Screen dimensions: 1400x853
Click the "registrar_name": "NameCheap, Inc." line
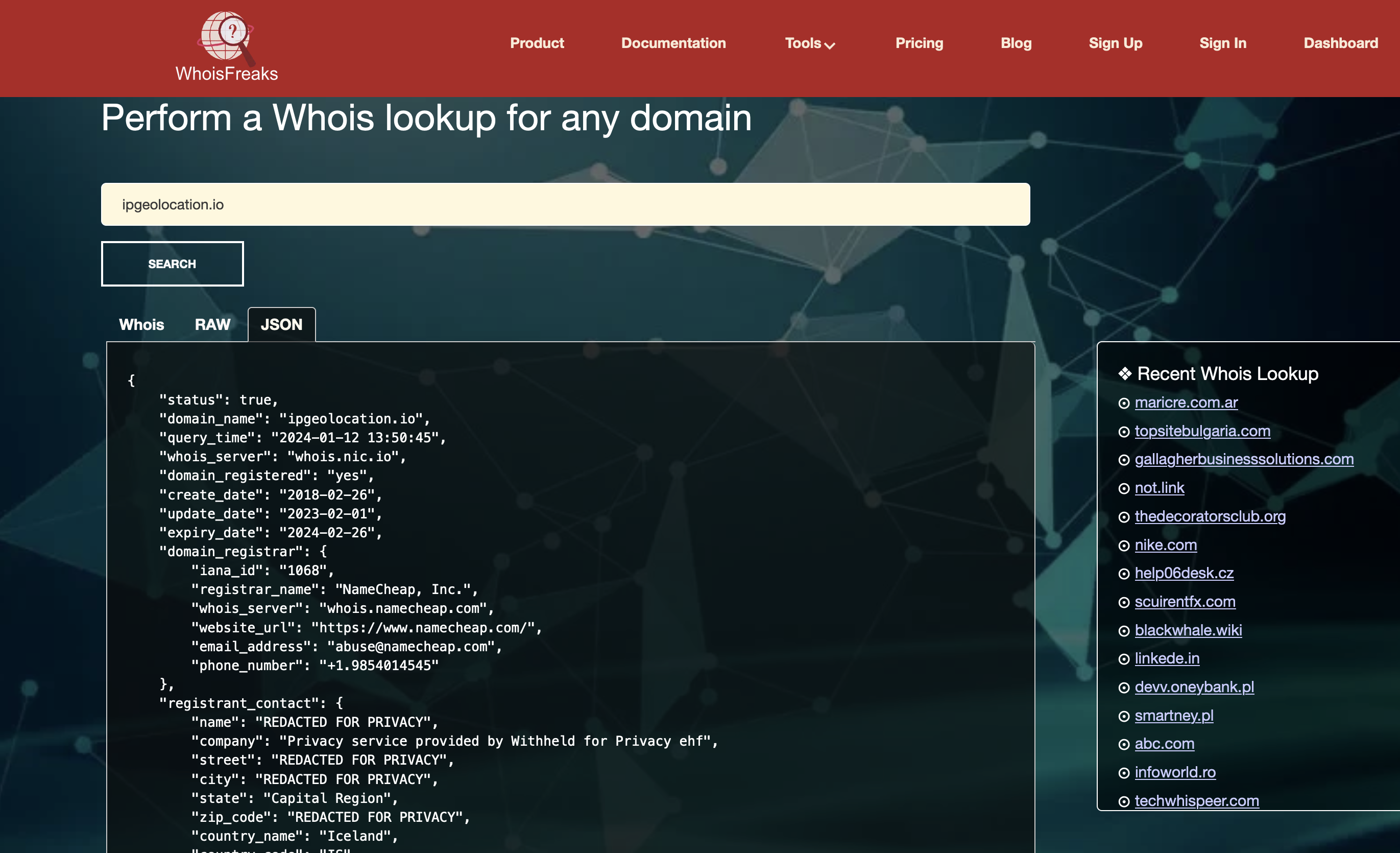pyautogui.click(x=334, y=589)
